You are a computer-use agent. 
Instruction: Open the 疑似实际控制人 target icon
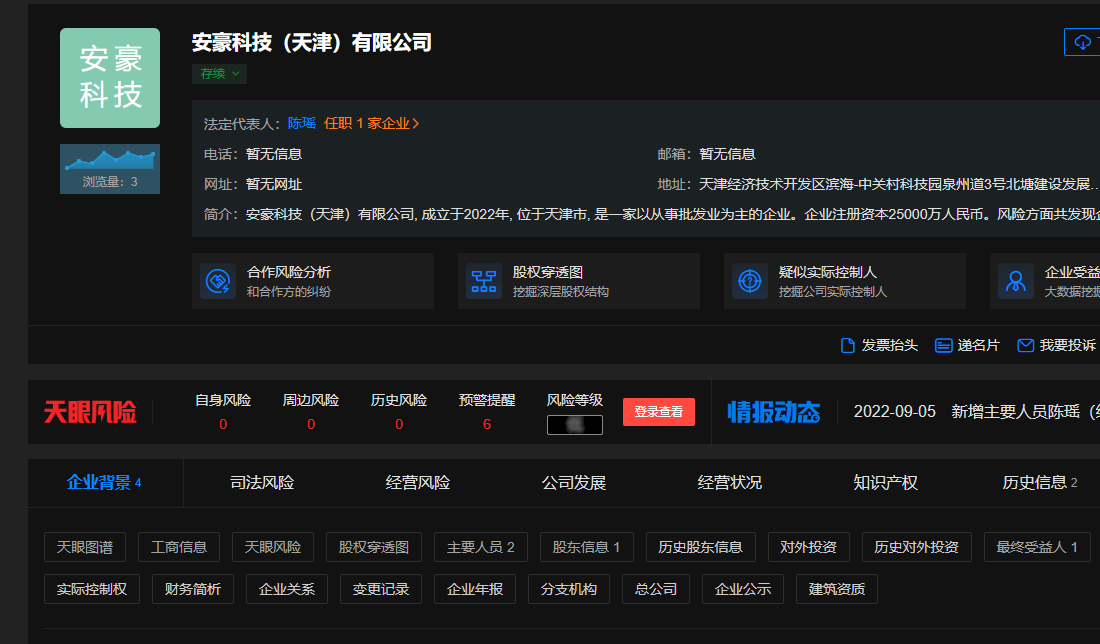pyautogui.click(x=749, y=281)
